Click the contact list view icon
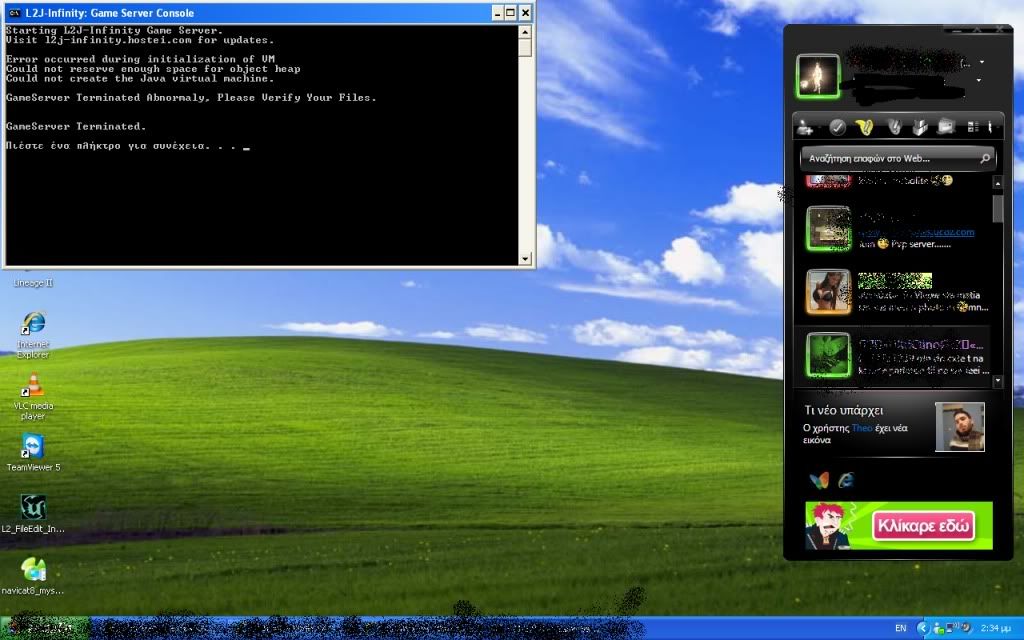This screenshot has width=1024, height=640. (x=972, y=127)
